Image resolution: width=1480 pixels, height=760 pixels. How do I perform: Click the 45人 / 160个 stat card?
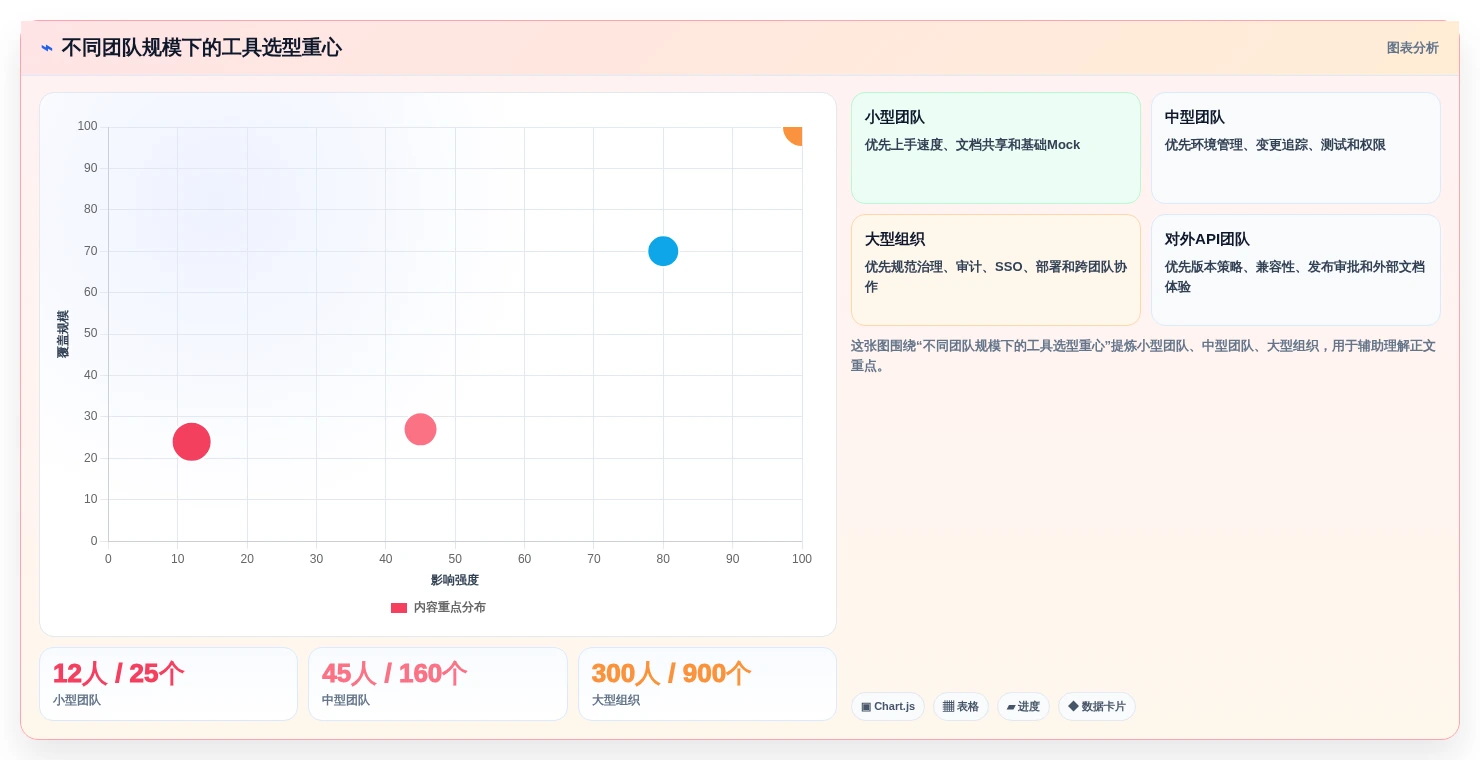tap(437, 684)
